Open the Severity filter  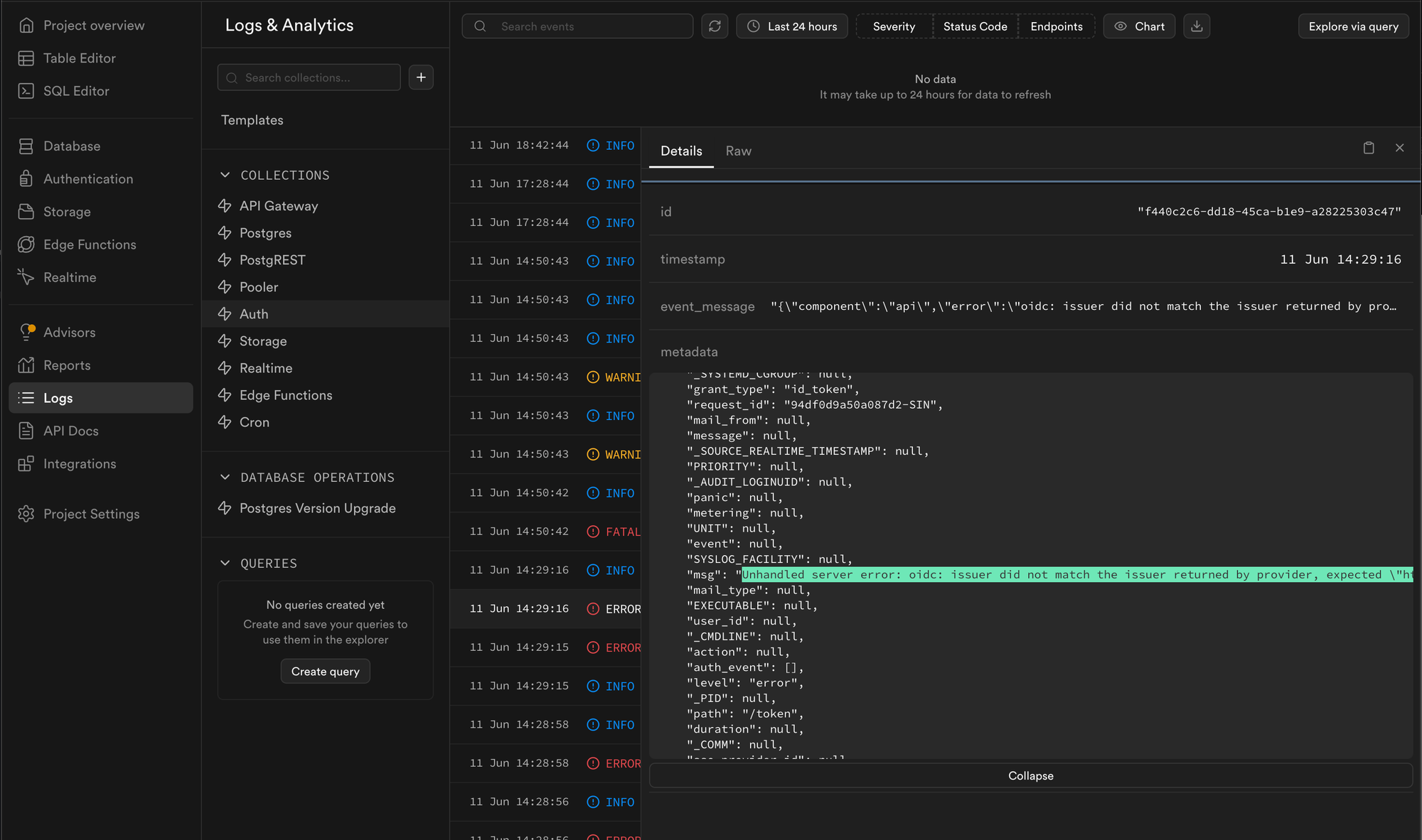pyautogui.click(x=894, y=26)
